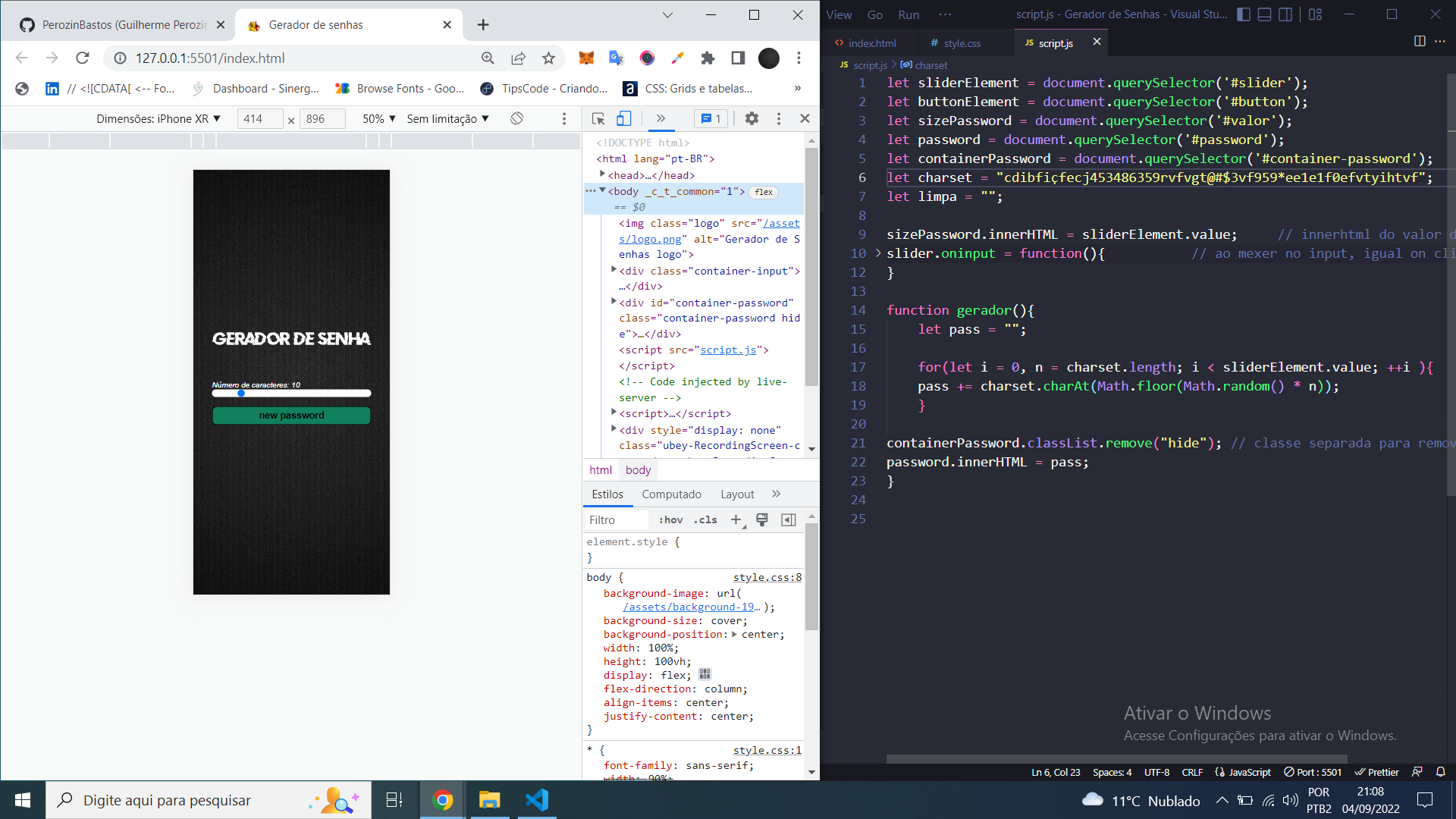Expand the background-position shorthand triangle

click(x=733, y=634)
